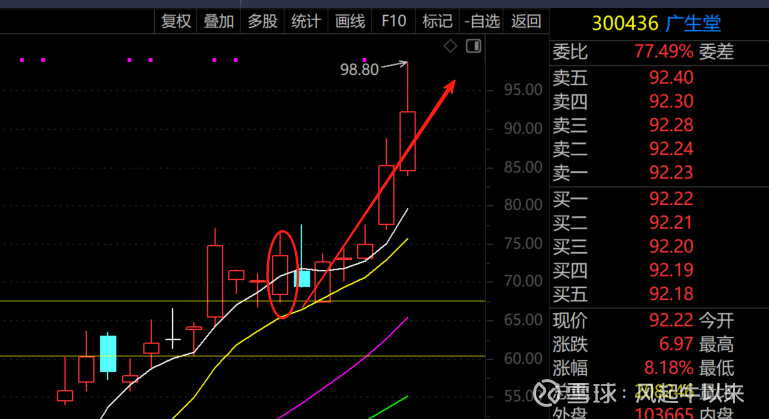
Task: Select stock code 300436
Action: (625, 23)
